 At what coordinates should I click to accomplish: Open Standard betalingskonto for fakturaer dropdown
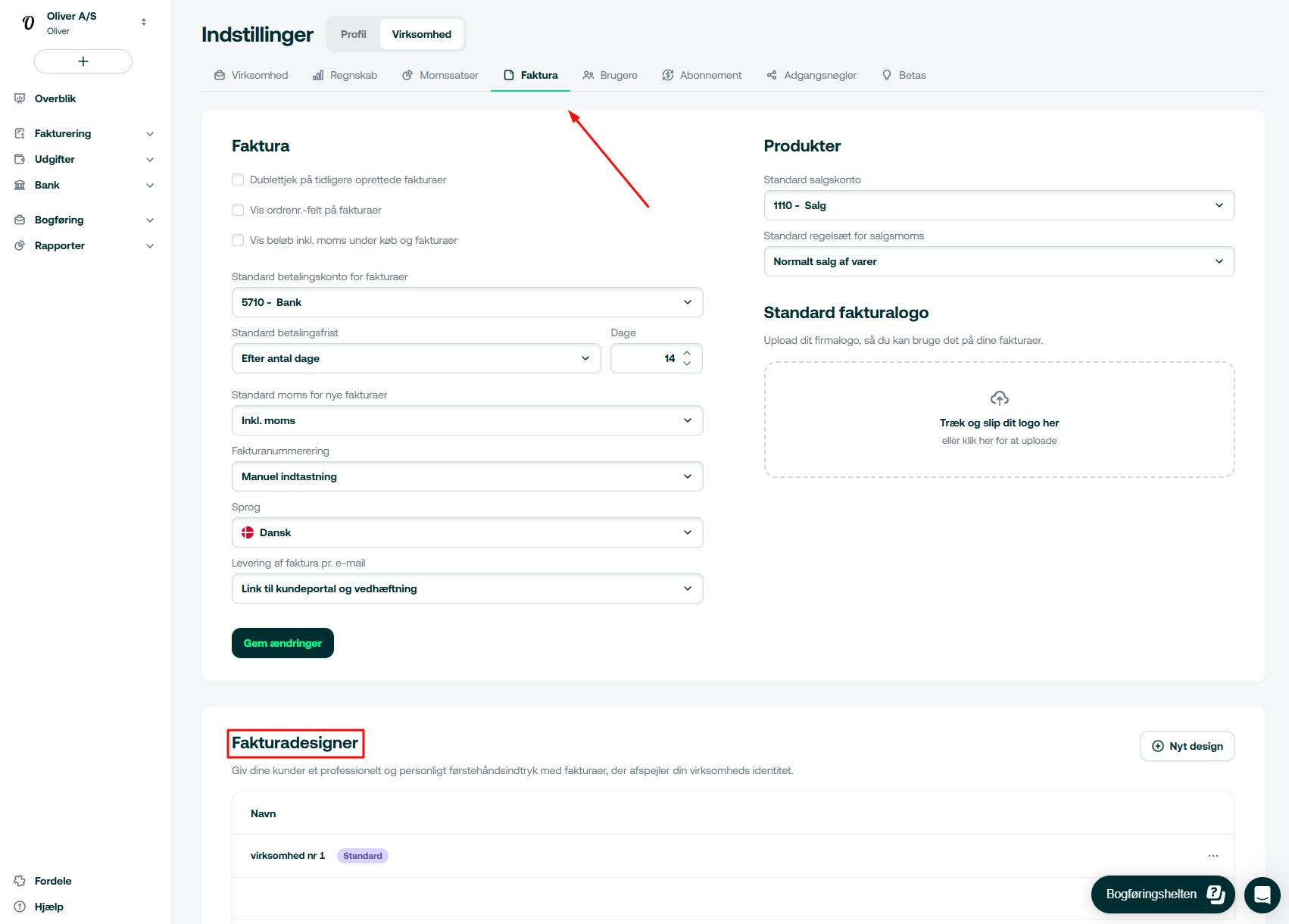click(x=467, y=302)
